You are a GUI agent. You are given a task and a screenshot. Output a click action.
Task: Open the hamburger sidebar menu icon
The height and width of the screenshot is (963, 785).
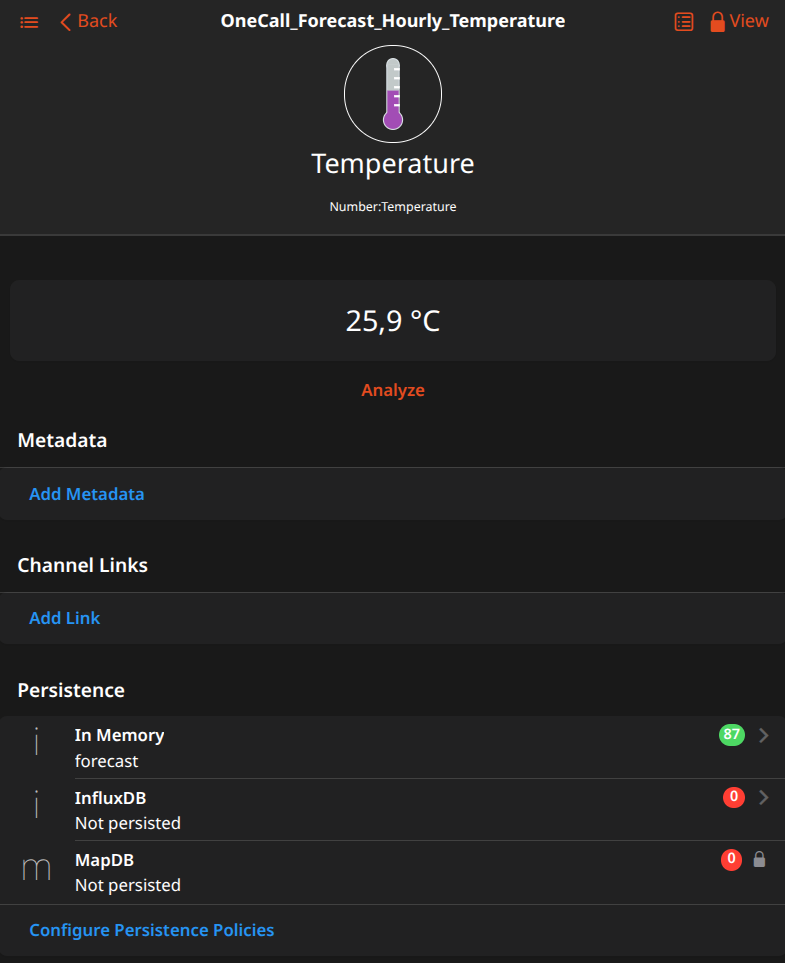(29, 23)
